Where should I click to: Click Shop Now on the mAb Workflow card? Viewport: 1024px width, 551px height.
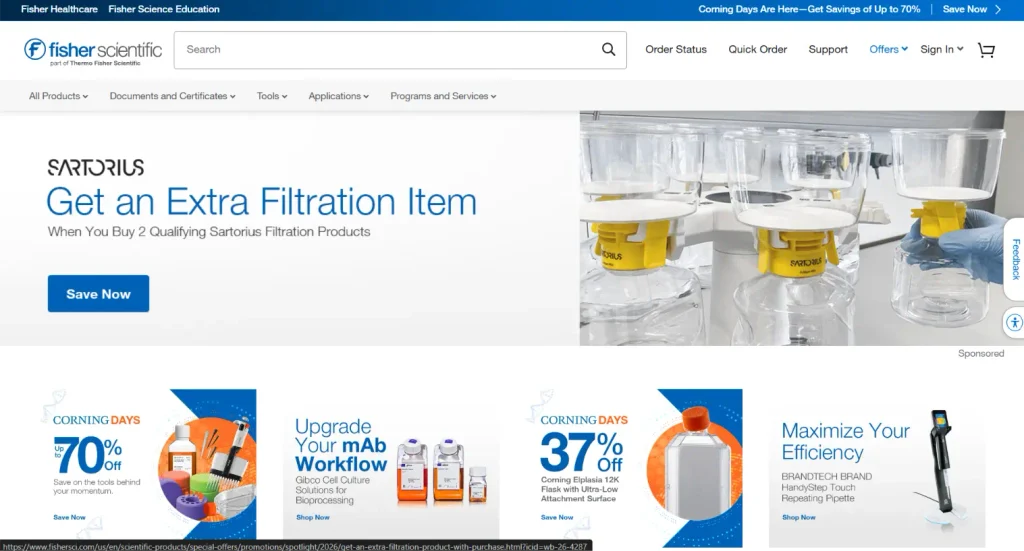(x=313, y=517)
